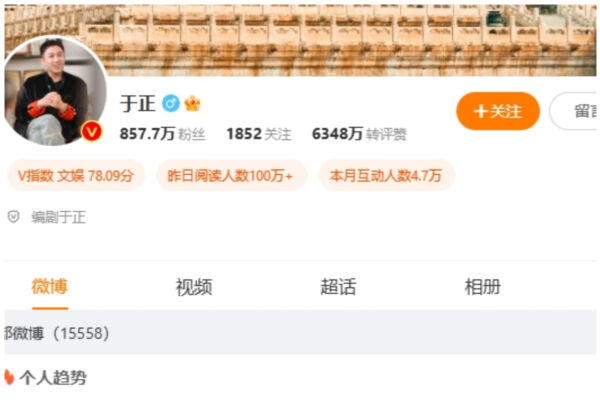Switch to the 超话 tab
The height and width of the screenshot is (400, 600).
point(338,287)
